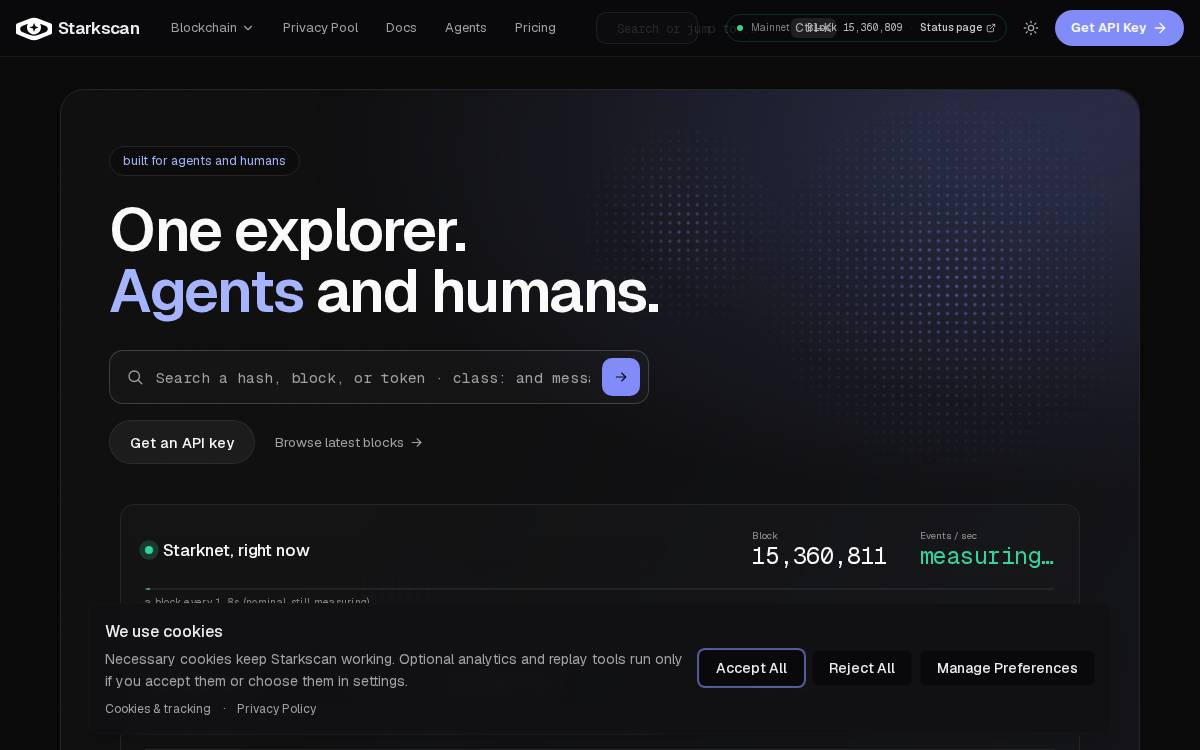Image resolution: width=1200 pixels, height=750 pixels.
Task: Click the 'Get an API key' hero button
Action: pos(182,442)
